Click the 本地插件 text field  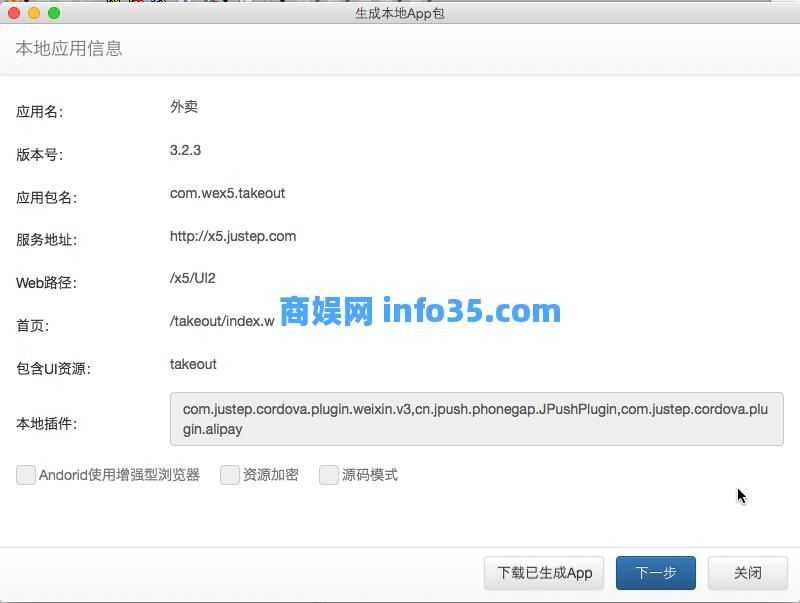pos(477,419)
